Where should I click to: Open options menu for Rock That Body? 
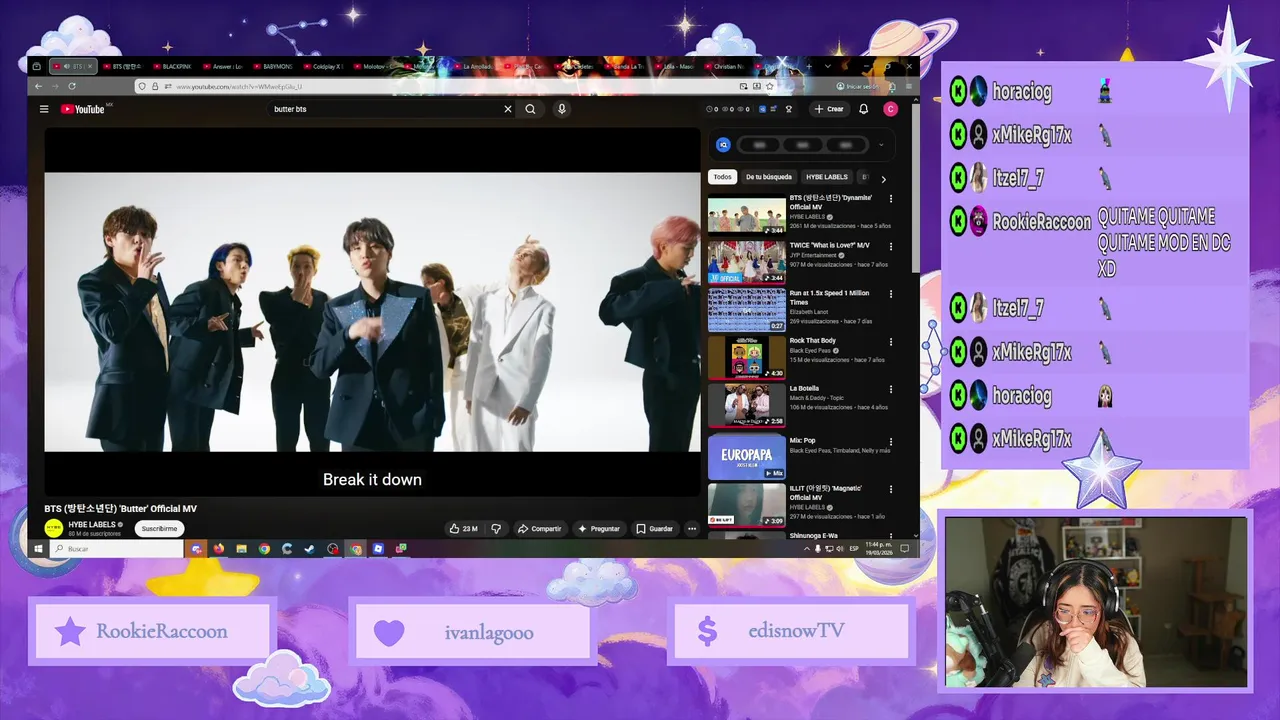click(891, 342)
